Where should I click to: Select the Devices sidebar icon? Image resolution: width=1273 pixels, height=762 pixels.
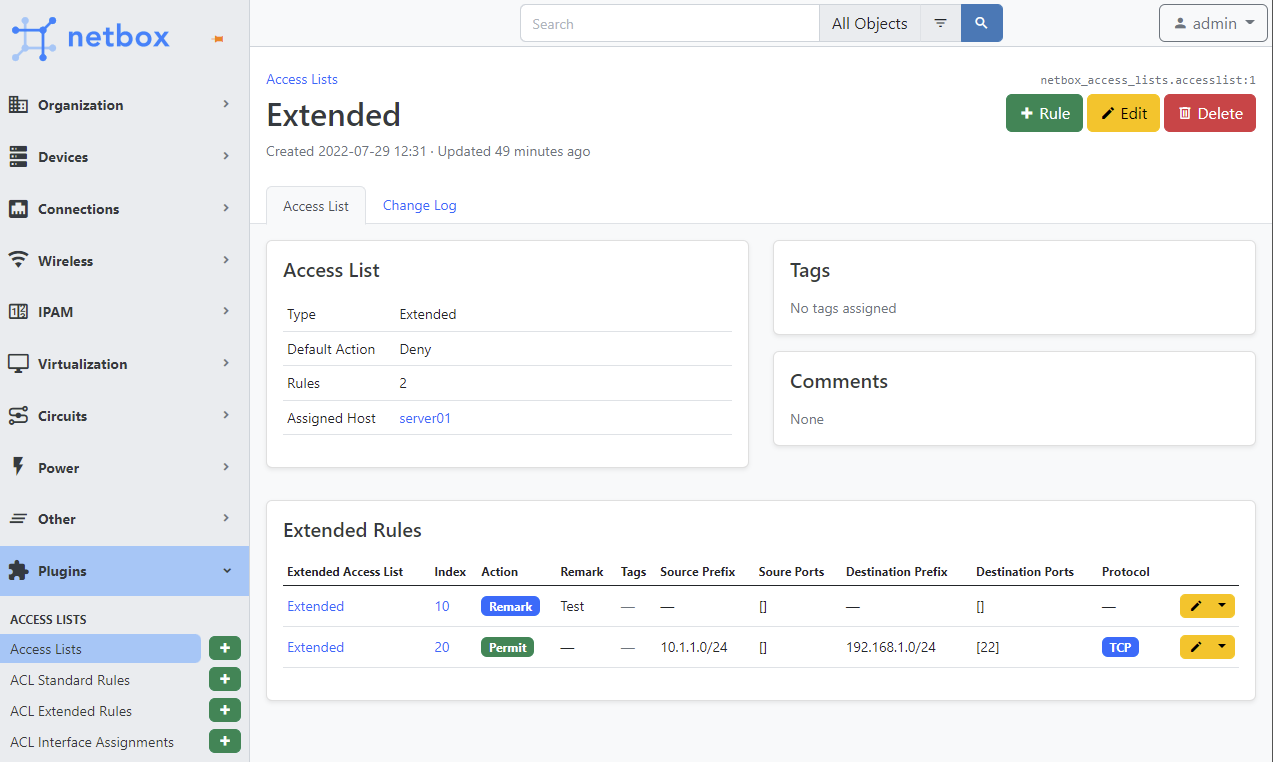(17, 156)
